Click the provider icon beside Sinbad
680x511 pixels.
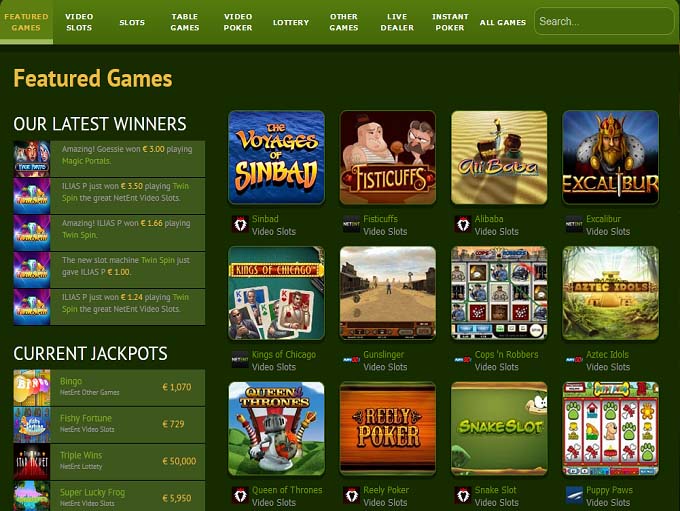[x=240, y=224]
